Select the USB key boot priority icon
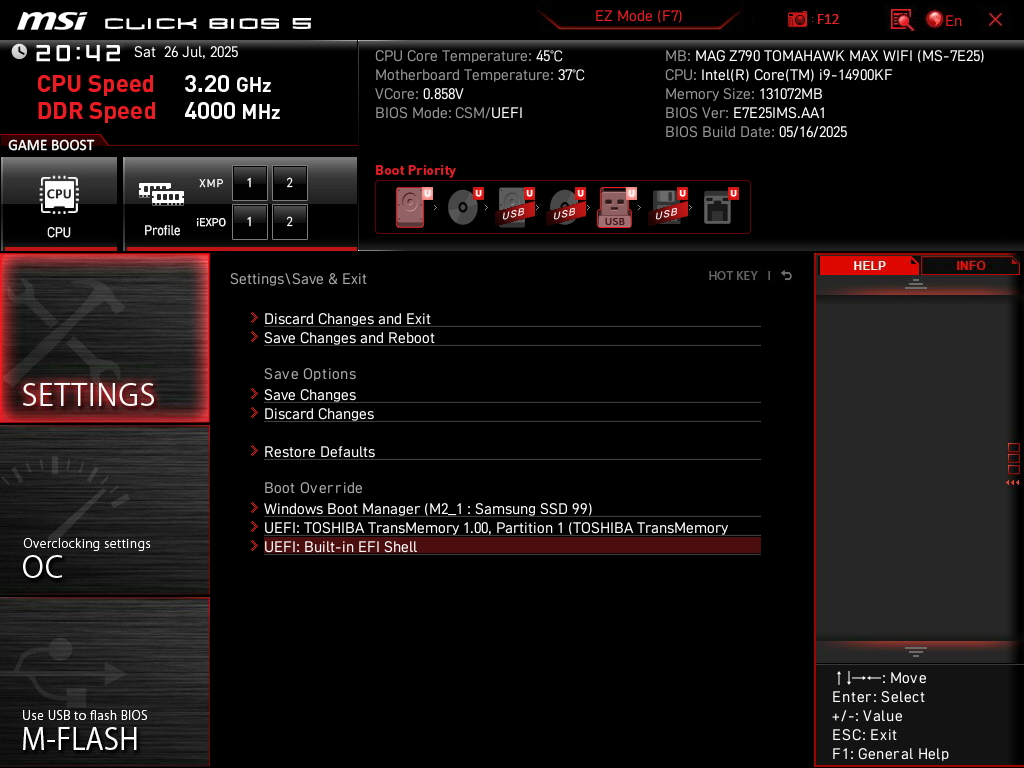1024x768 pixels. pos(616,207)
